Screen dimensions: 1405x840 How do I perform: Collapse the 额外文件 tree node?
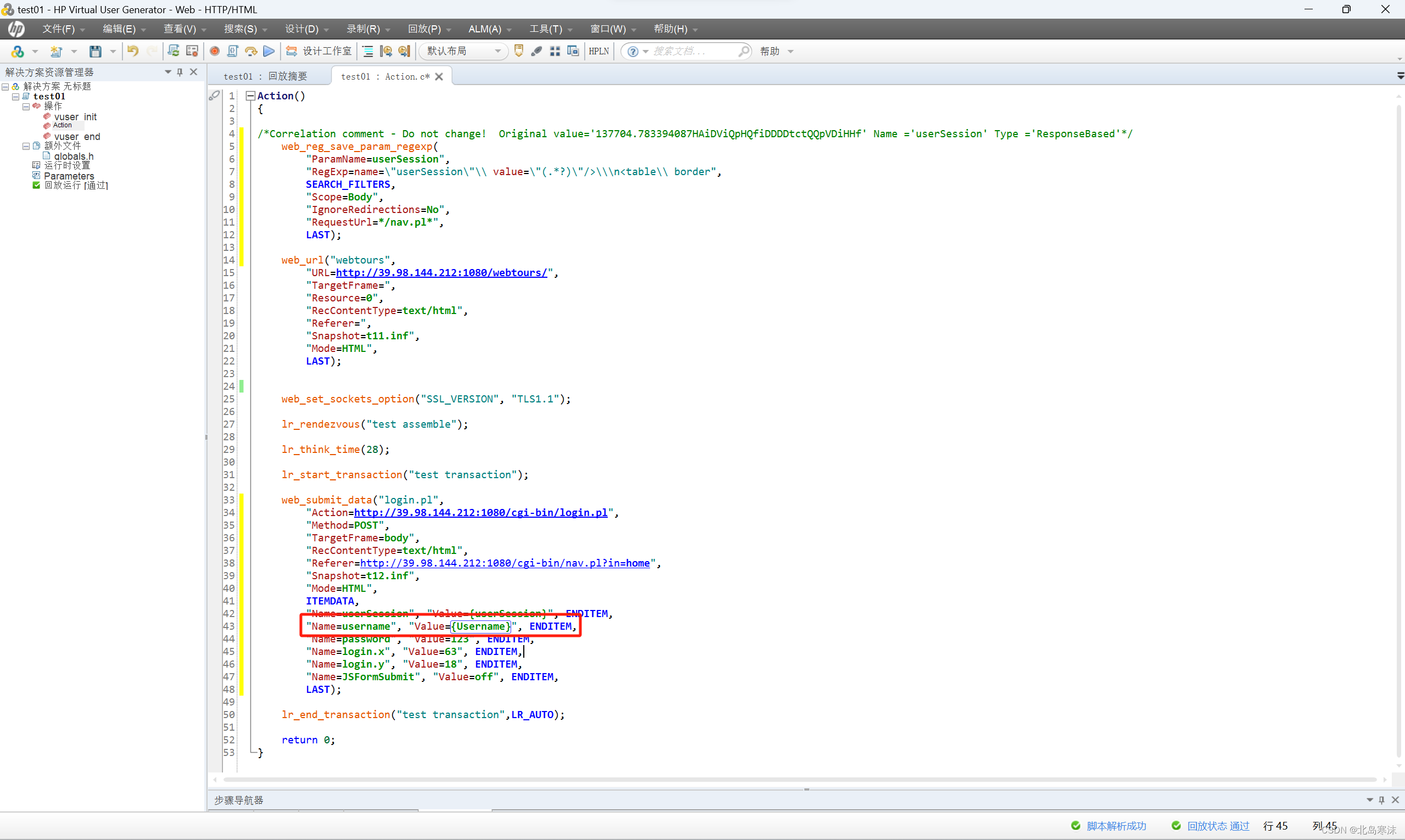pyautogui.click(x=25, y=146)
